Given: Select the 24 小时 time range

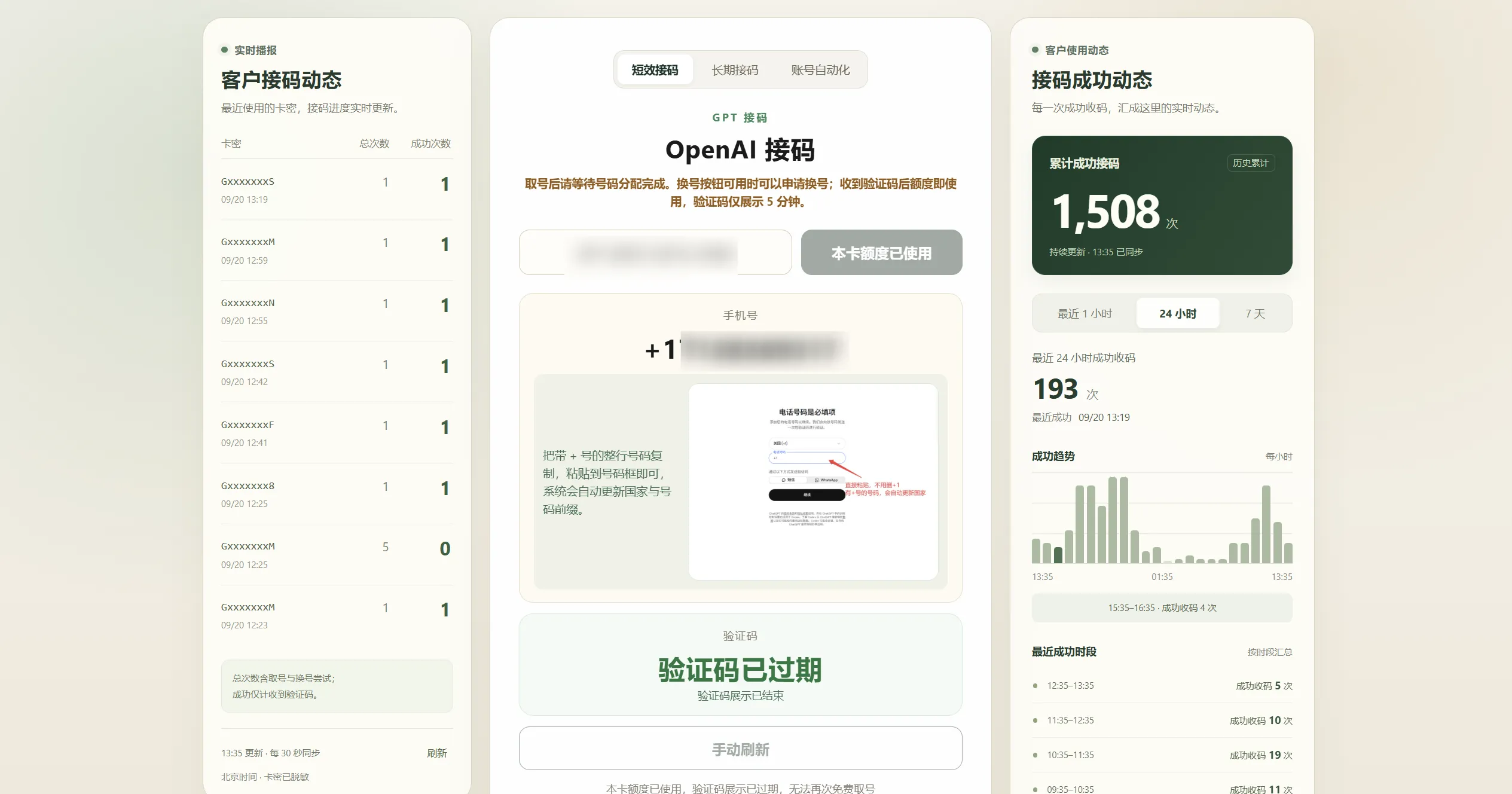Looking at the screenshot, I should pyautogui.click(x=1178, y=314).
